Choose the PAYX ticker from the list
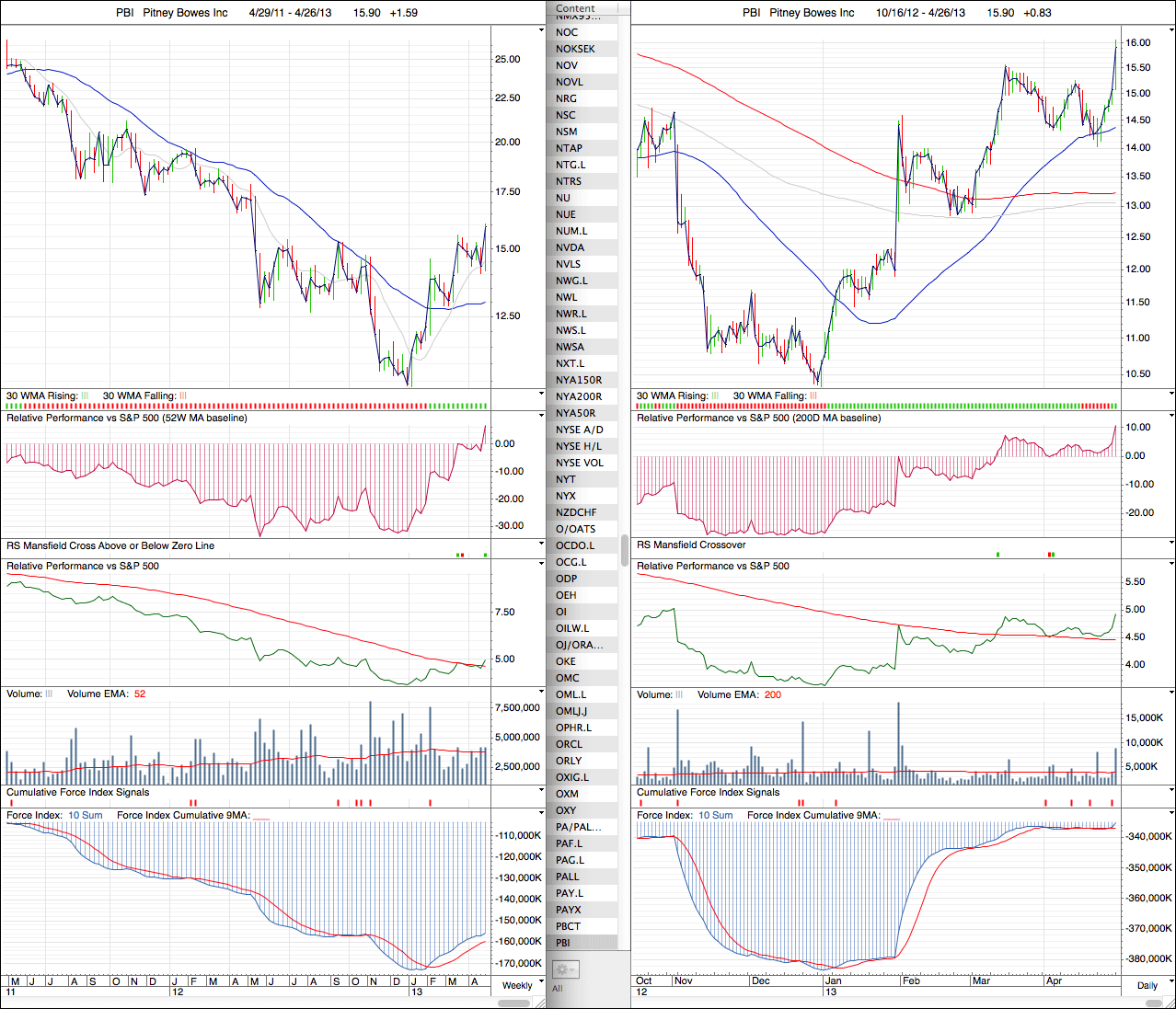Image resolution: width=1176 pixels, height=1009 pixels. click(x=569, y=910)
